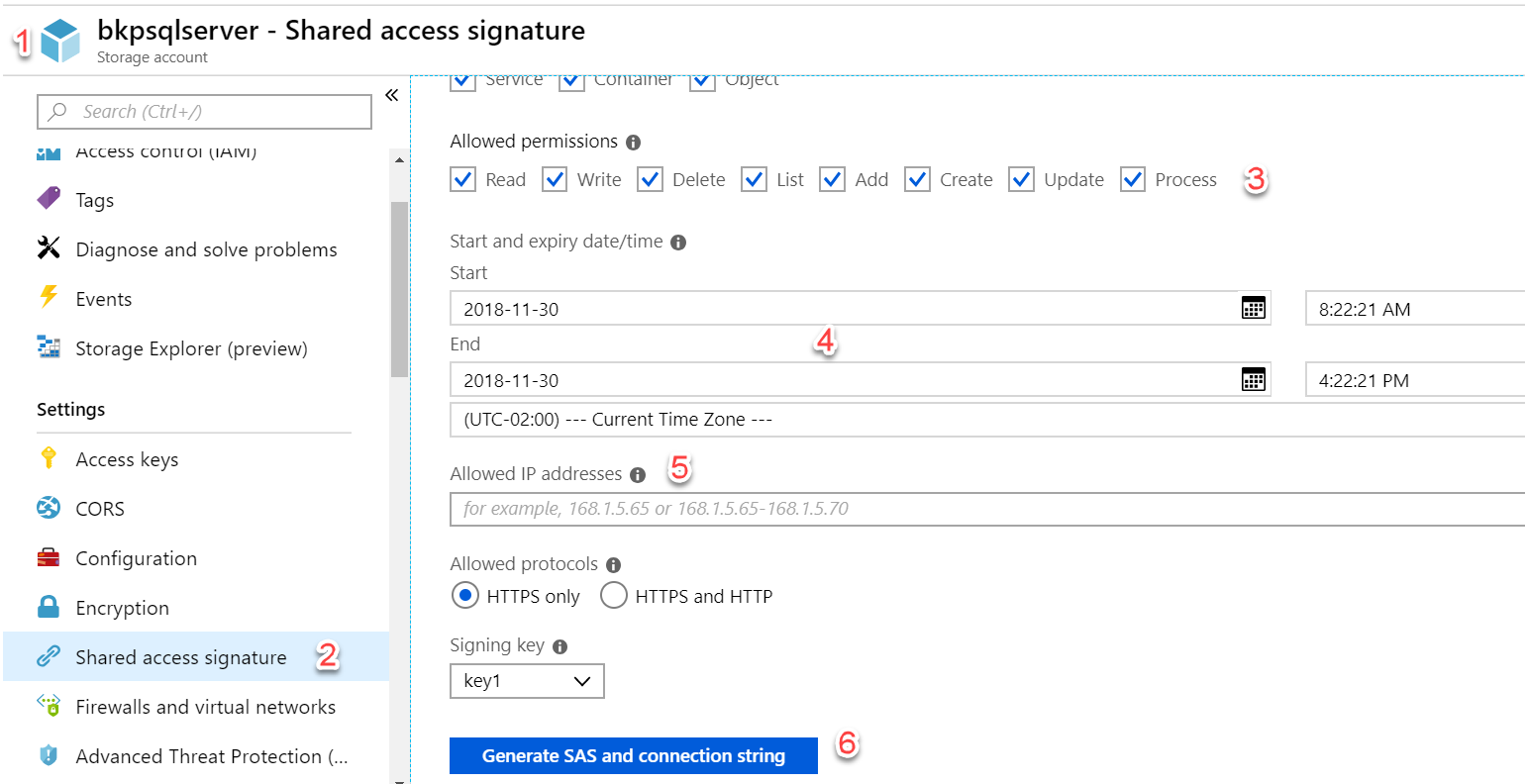This screenshot has height=784, width=1525.
Task: Open the CORS settings menu item
Action: (100, 509)
